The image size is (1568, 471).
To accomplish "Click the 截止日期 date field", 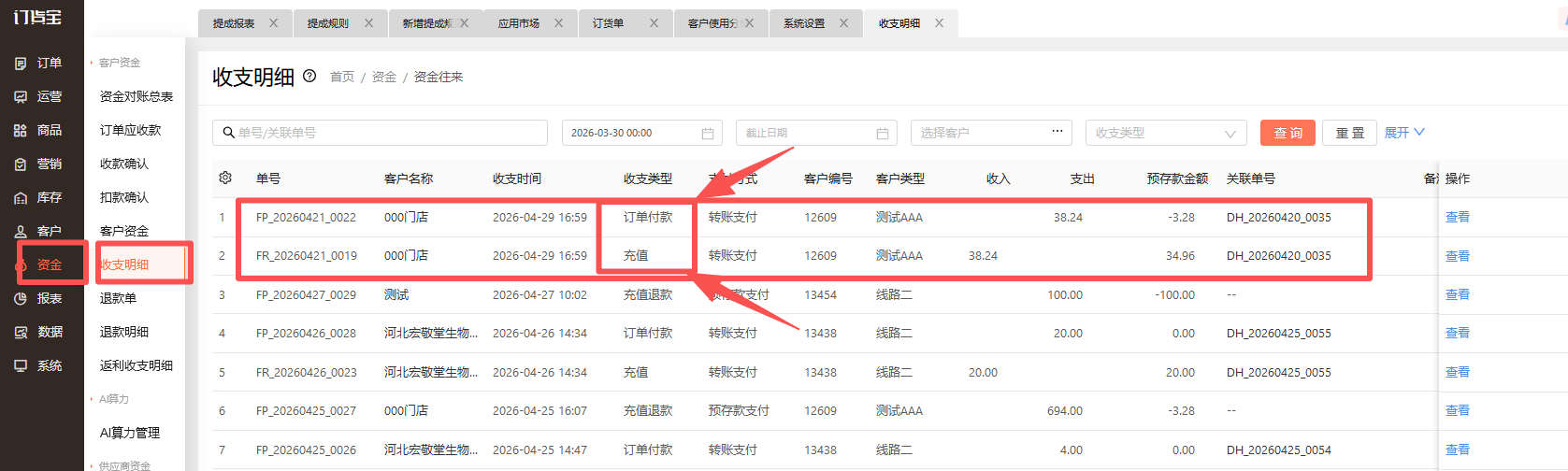I will click(x=816, y=133).
